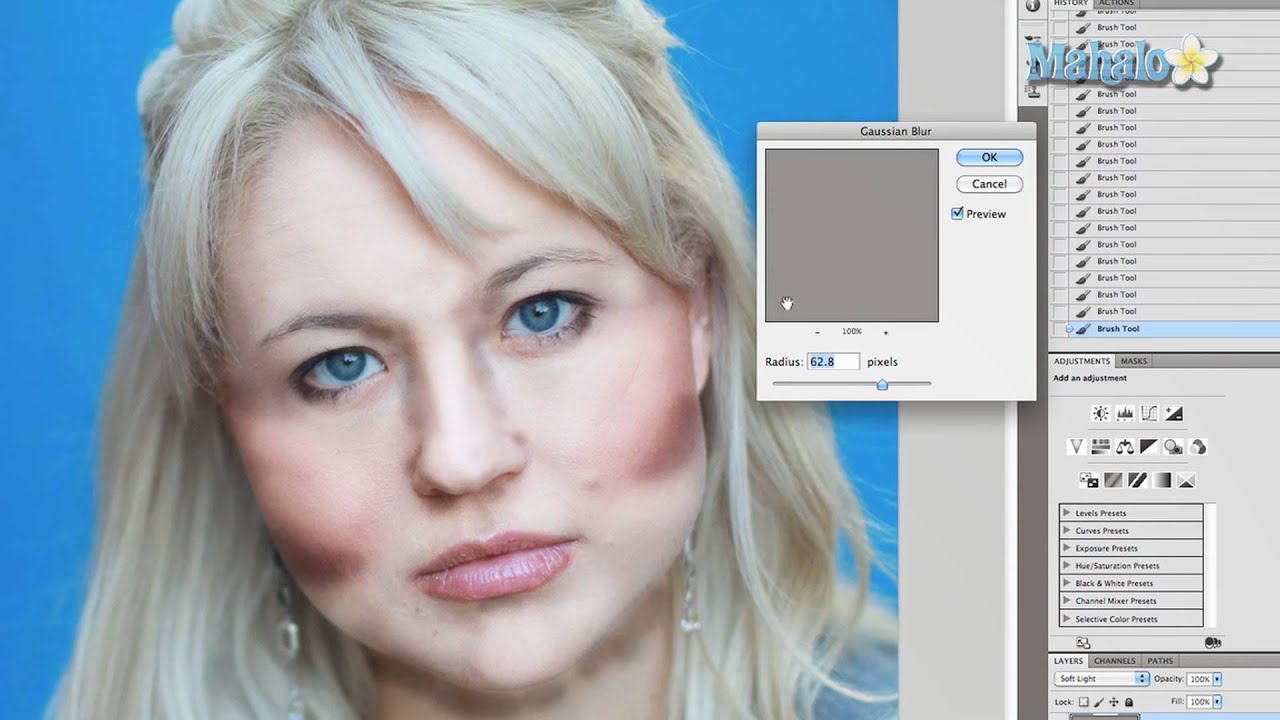Click the clip-to-layer icon in Adjustments panel
Screen dimensions: 1280x720
(x=1213, y=643)
